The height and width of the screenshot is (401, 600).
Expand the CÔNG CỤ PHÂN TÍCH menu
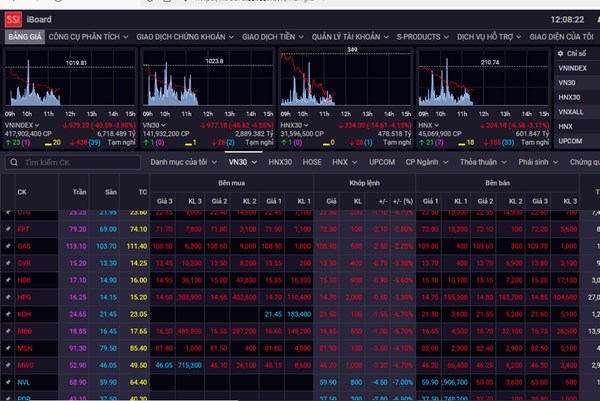pyautogui.click(x=88, y=37)
